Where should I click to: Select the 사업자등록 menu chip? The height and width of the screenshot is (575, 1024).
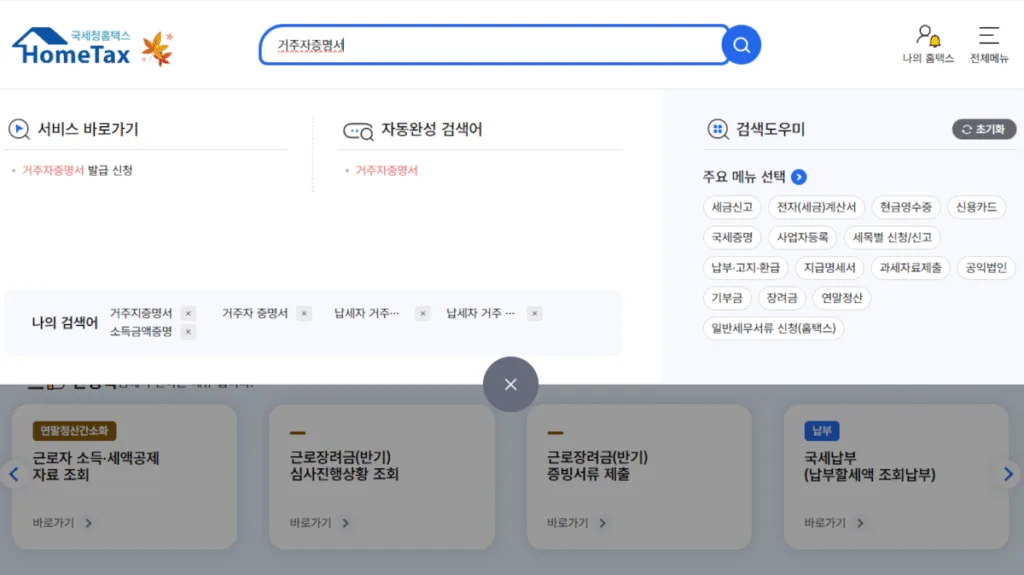(803, 238)
